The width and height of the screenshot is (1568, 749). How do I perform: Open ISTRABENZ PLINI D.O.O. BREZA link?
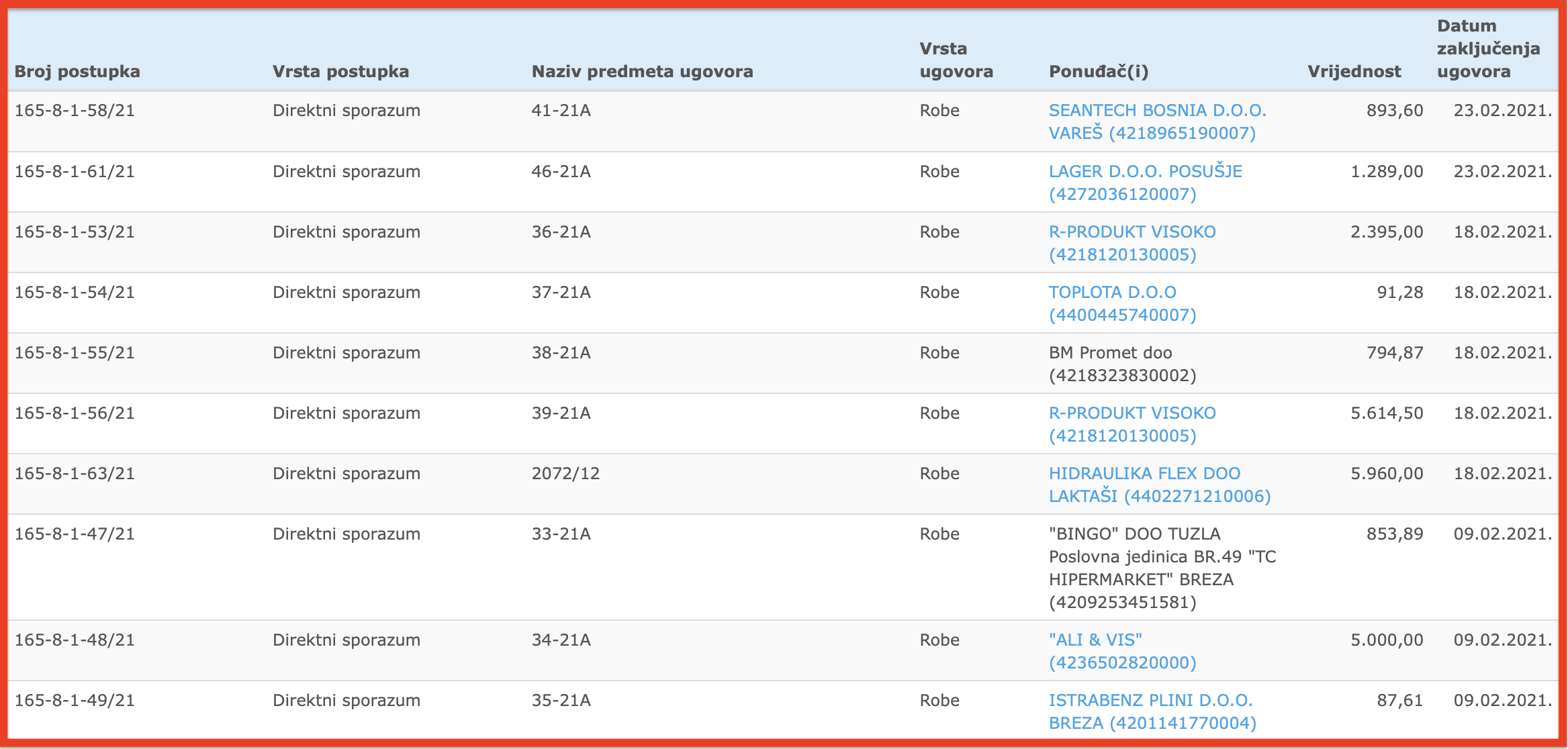1152,711
